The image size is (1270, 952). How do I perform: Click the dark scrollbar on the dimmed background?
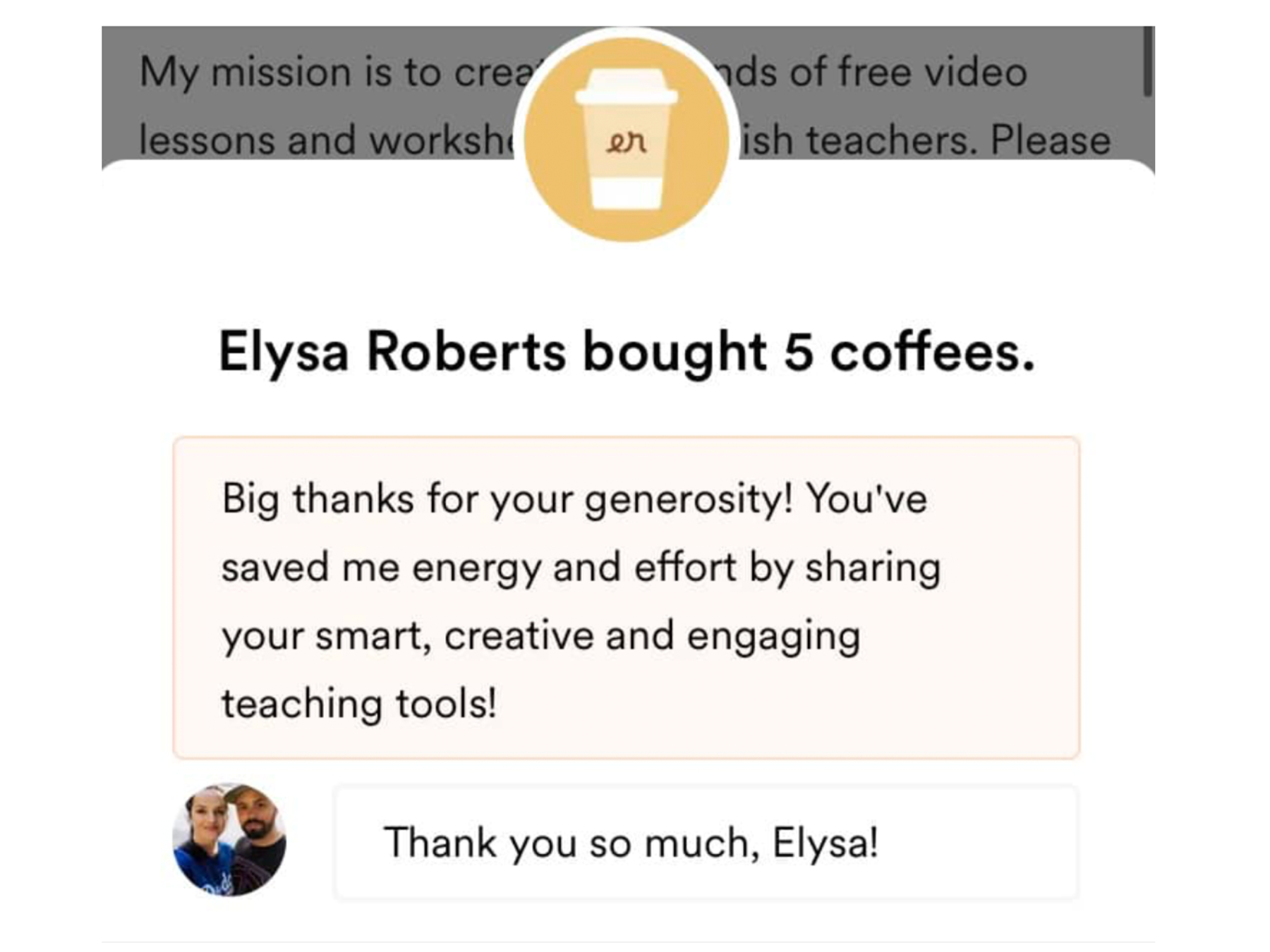click(x=1148, y=62)
